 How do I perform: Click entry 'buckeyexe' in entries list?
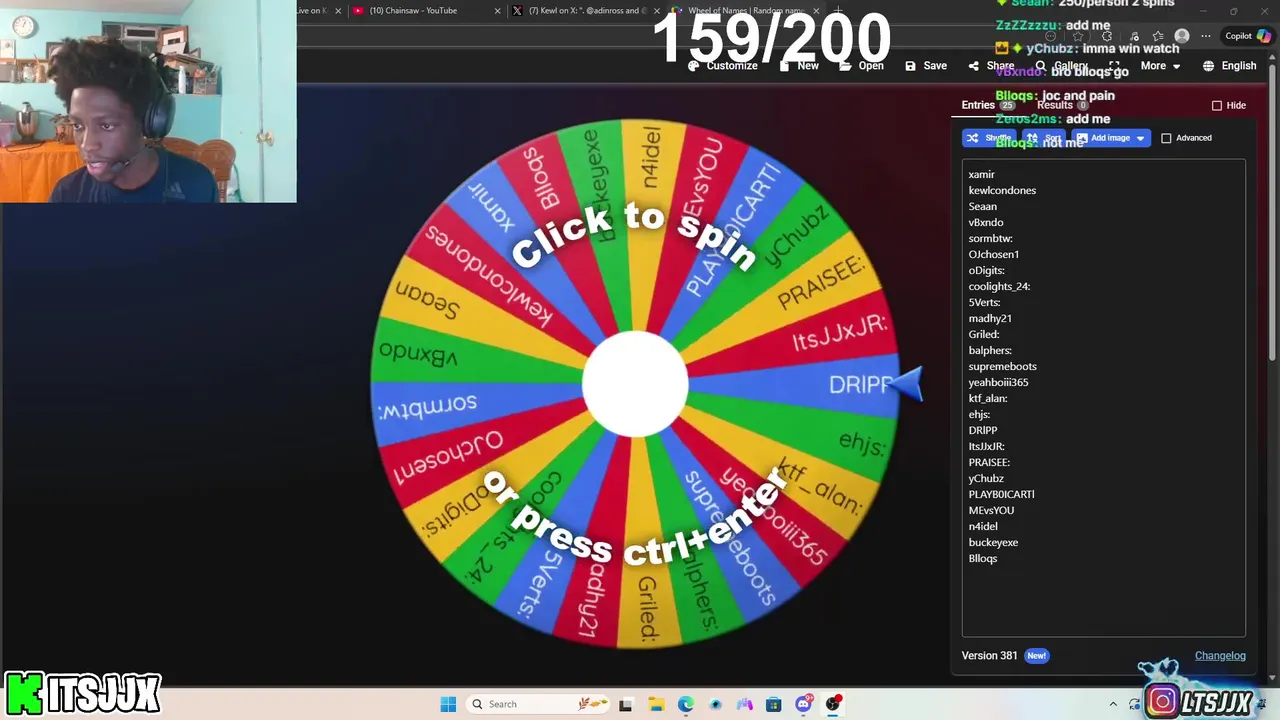[x=993, y=542]
